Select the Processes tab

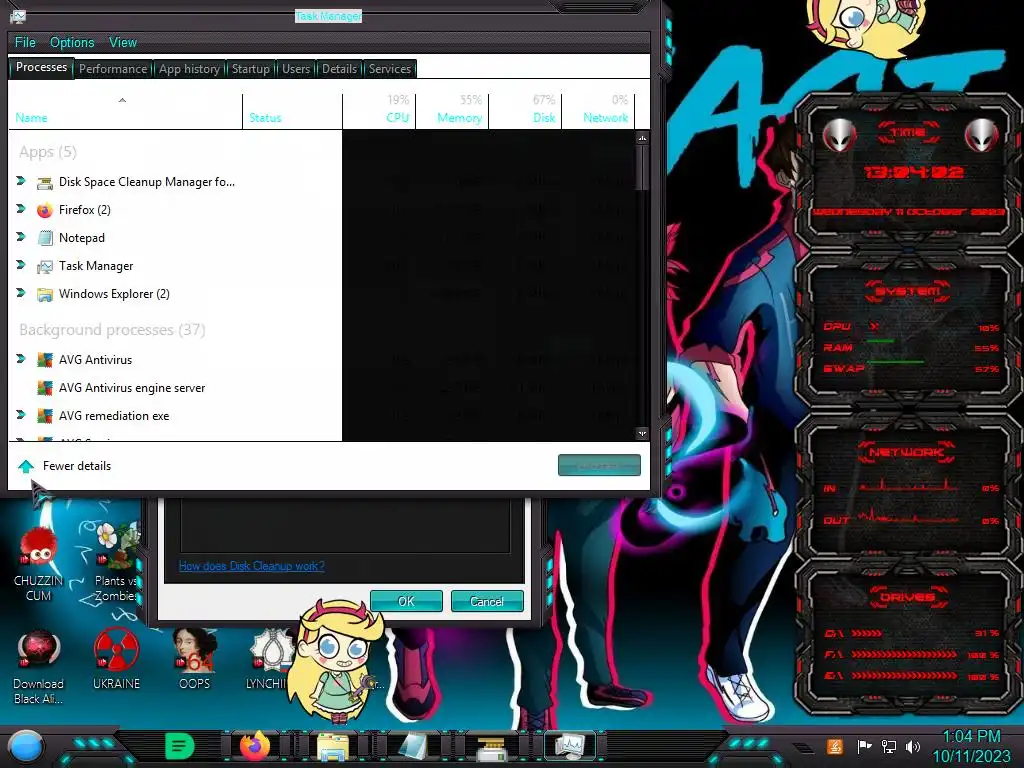pos(41,67)
